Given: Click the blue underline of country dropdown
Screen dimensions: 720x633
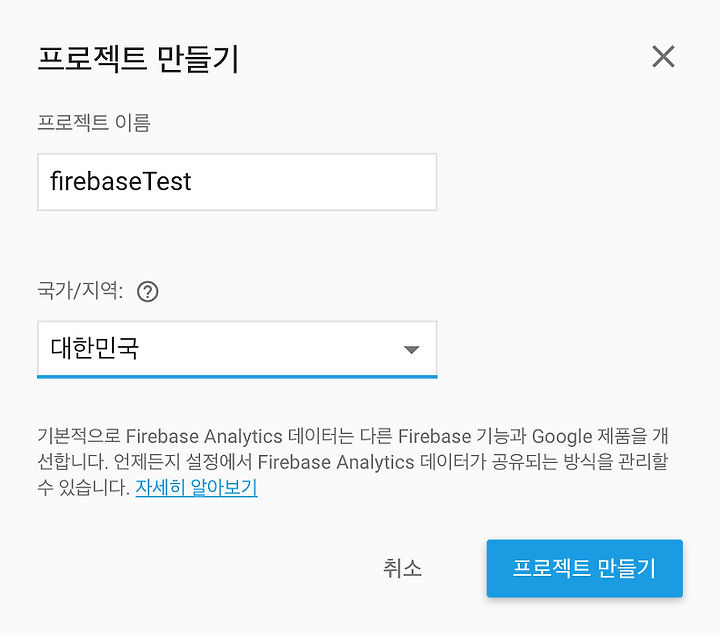Looking at the screenshot, I should click(237, 377).
